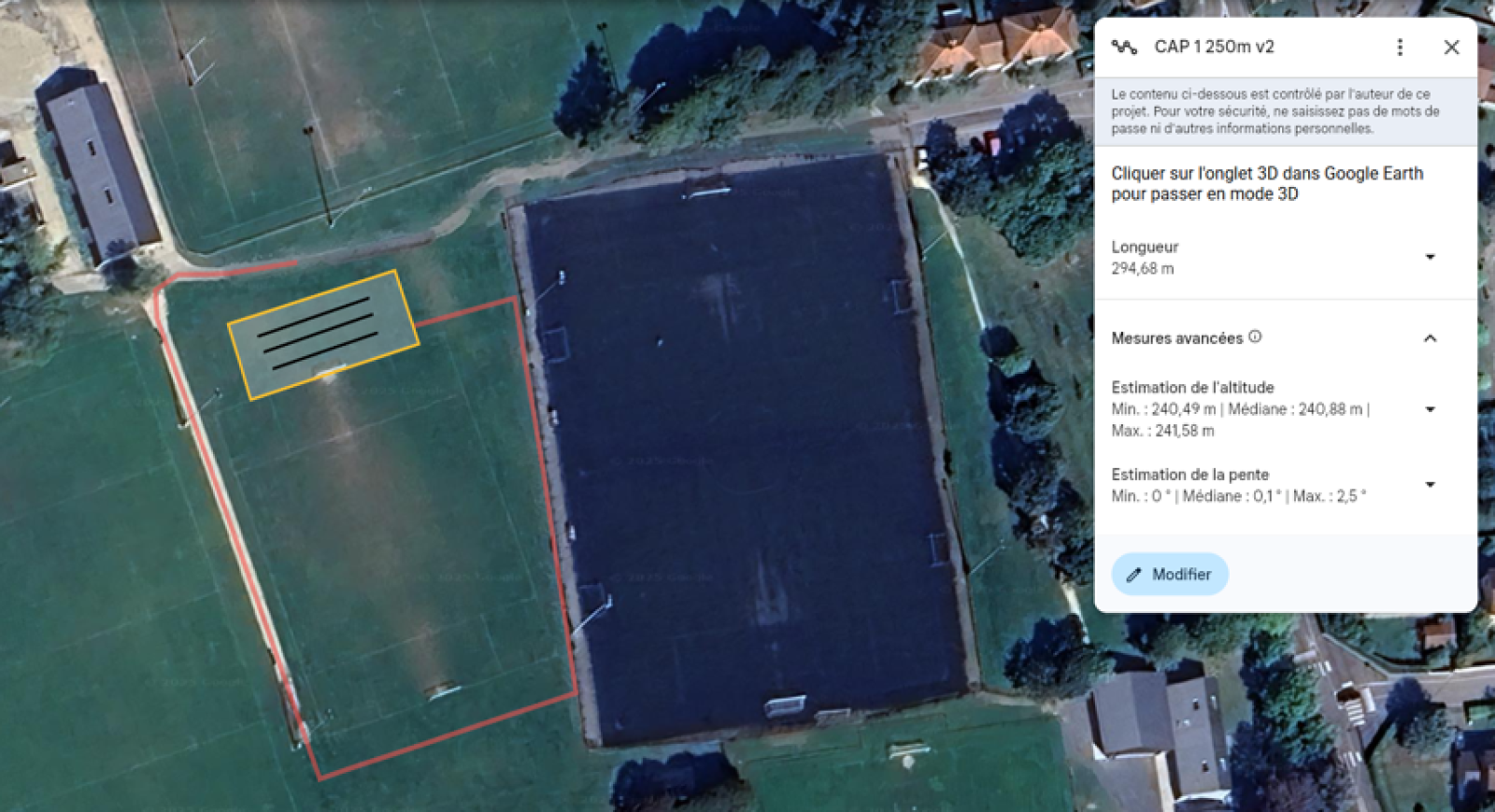Open the three-dot more options menu

pos(1400,47)
